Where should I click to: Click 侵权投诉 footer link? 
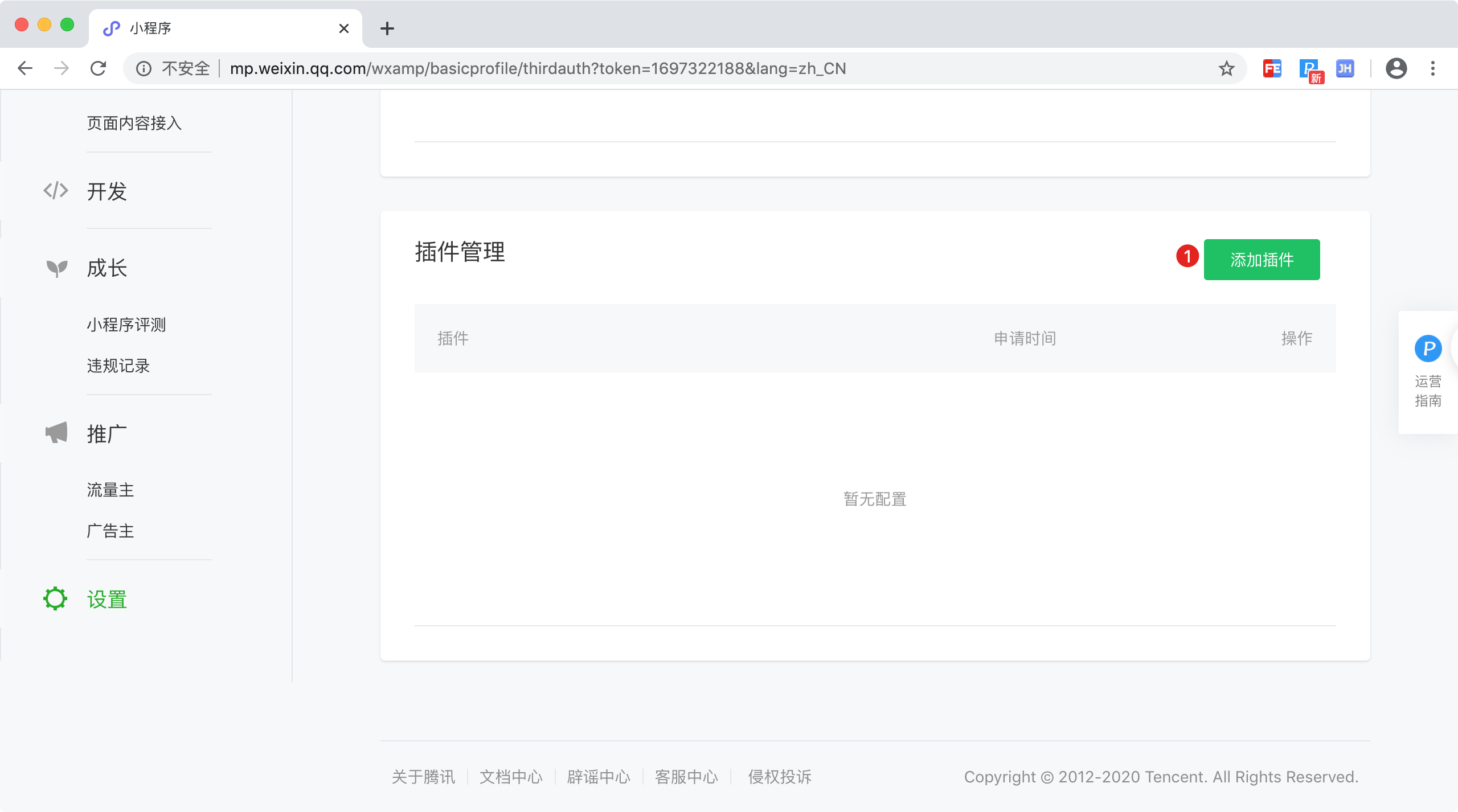[780, 777]
